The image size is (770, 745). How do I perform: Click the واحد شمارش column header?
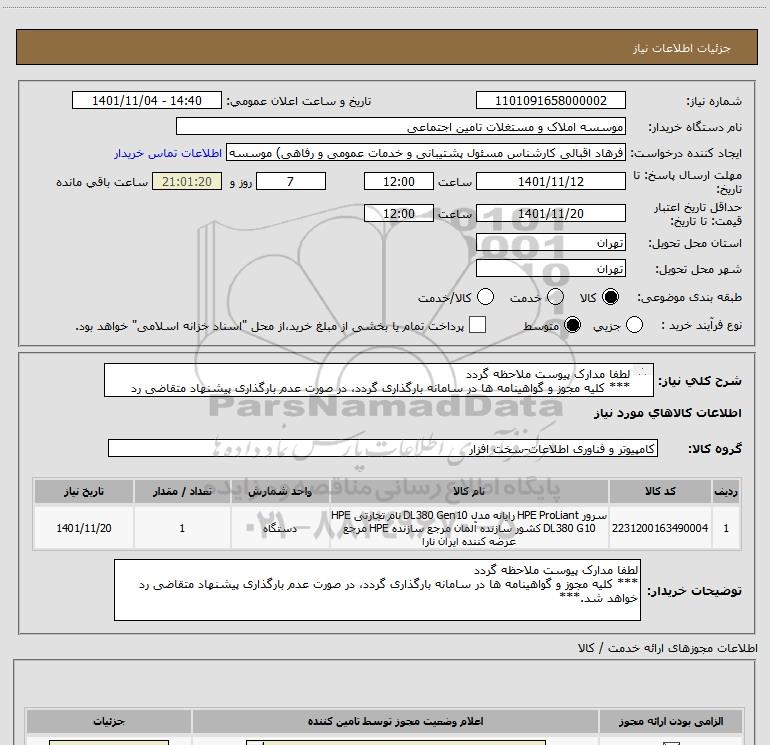click(280, 491)
